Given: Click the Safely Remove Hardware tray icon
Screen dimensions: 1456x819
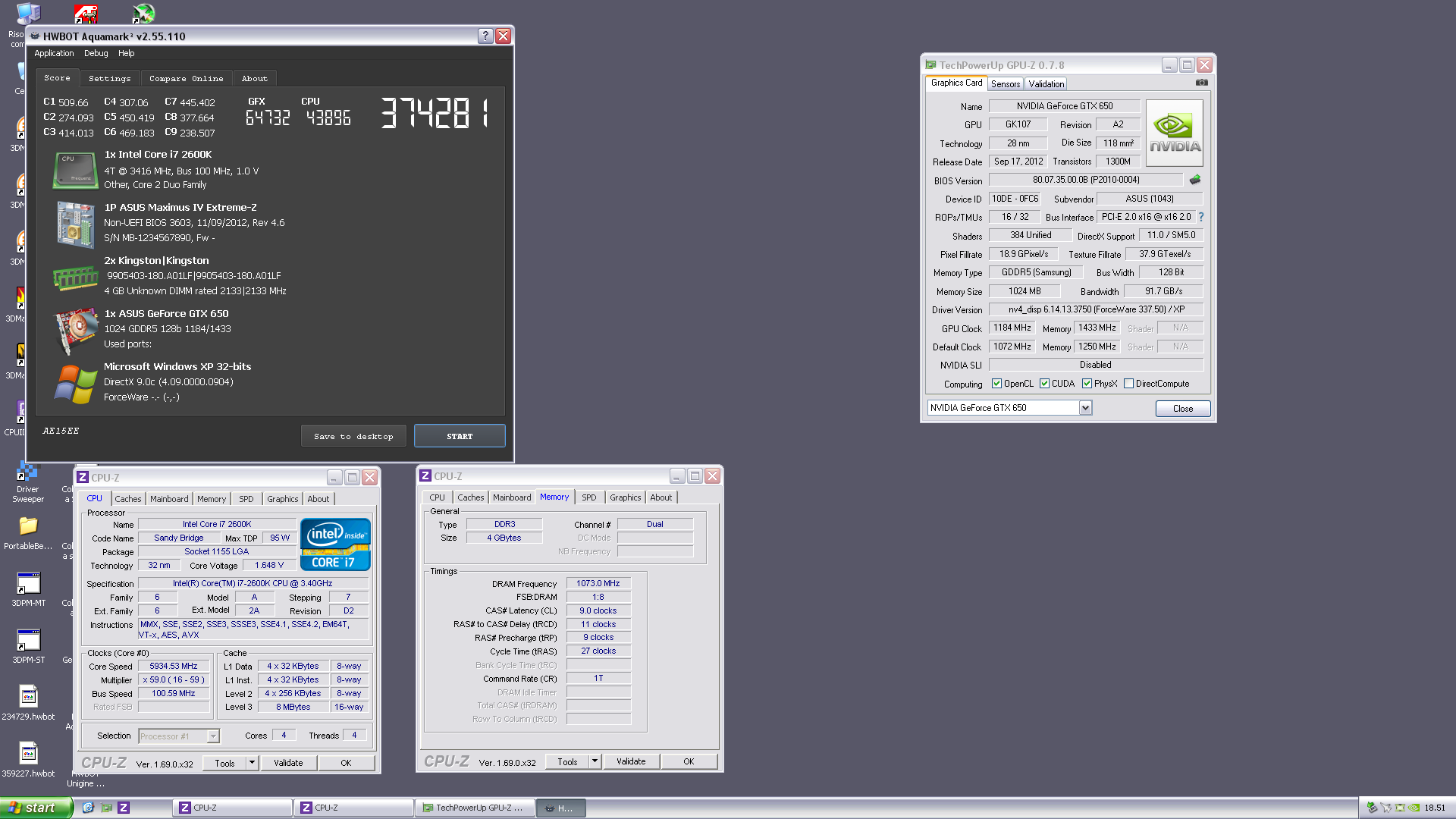Looking at the screenshot, I should pos(1372,808).
